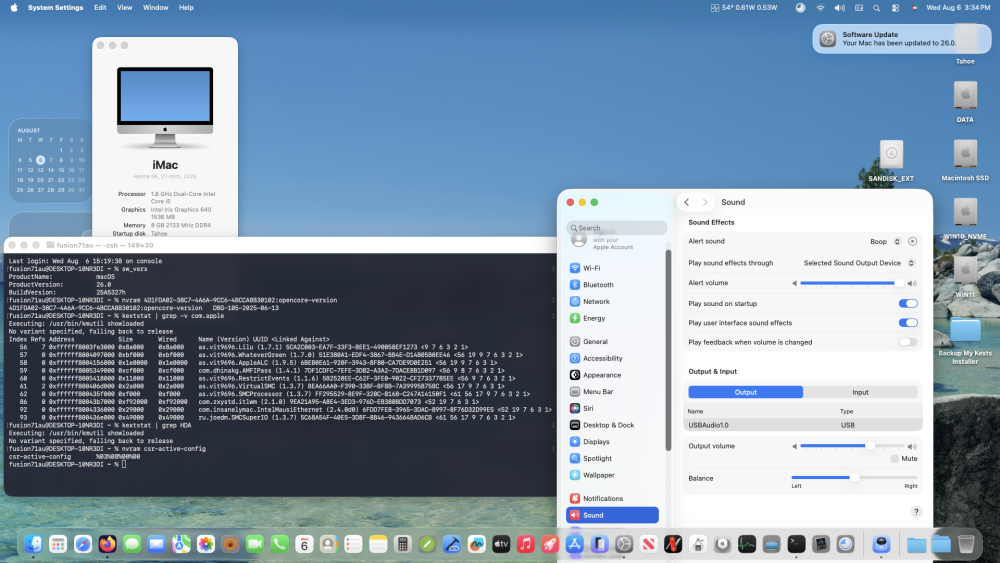Click the volume icon in menu bar

839,8
